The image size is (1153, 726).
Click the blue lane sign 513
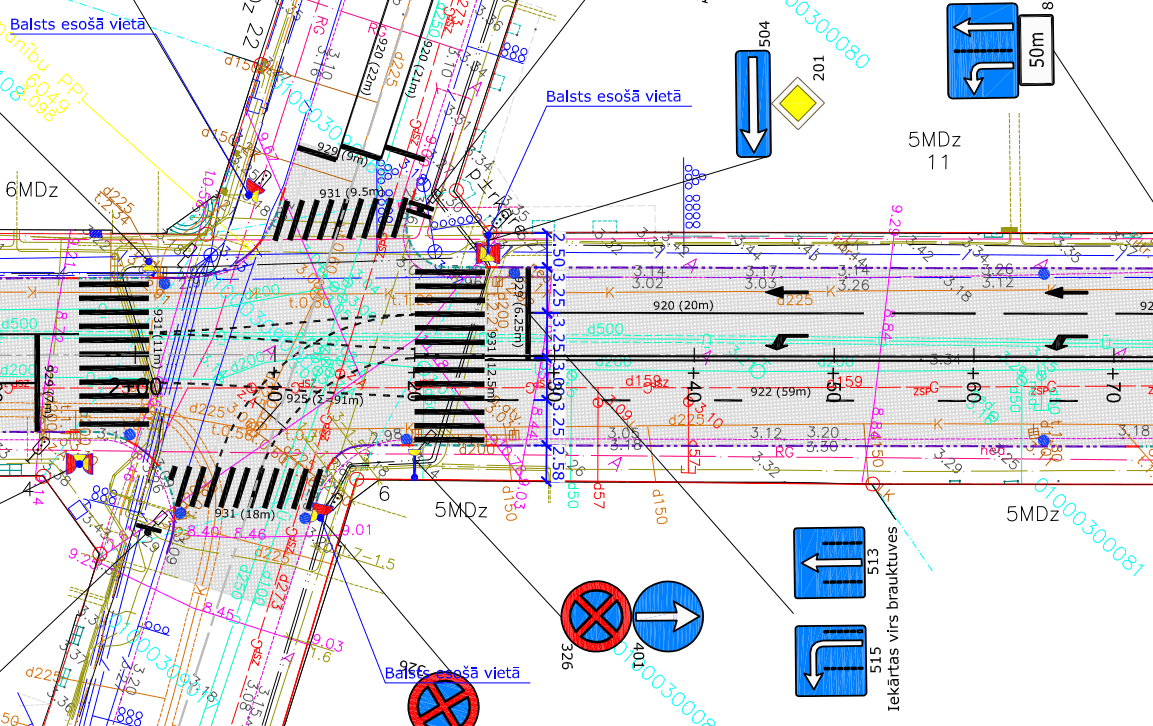click(829, 564)
